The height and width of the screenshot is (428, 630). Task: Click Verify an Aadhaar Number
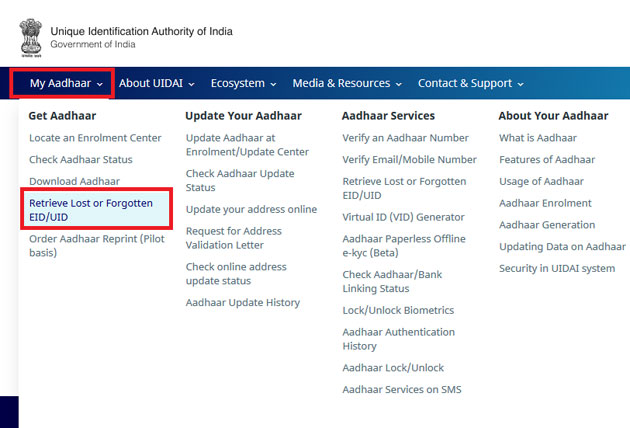tap(405, 138)
